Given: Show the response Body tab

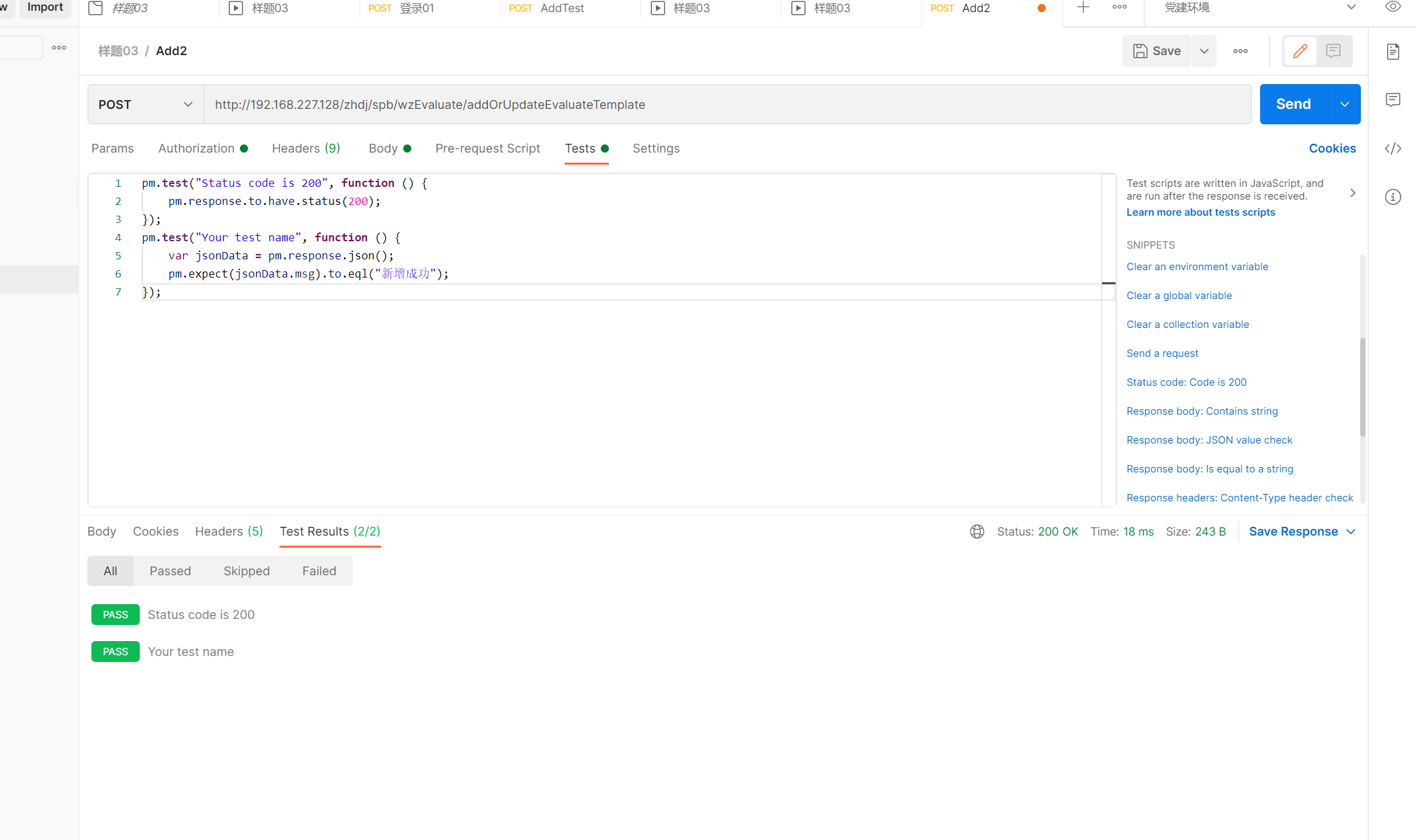Looking at the screenshot, I should coord(101,532).
